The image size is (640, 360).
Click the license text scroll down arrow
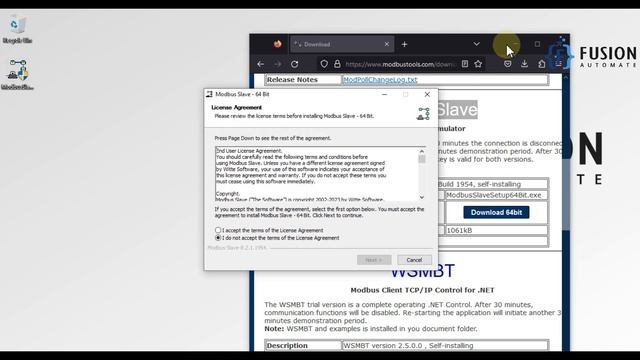click(x=422, y=197)
